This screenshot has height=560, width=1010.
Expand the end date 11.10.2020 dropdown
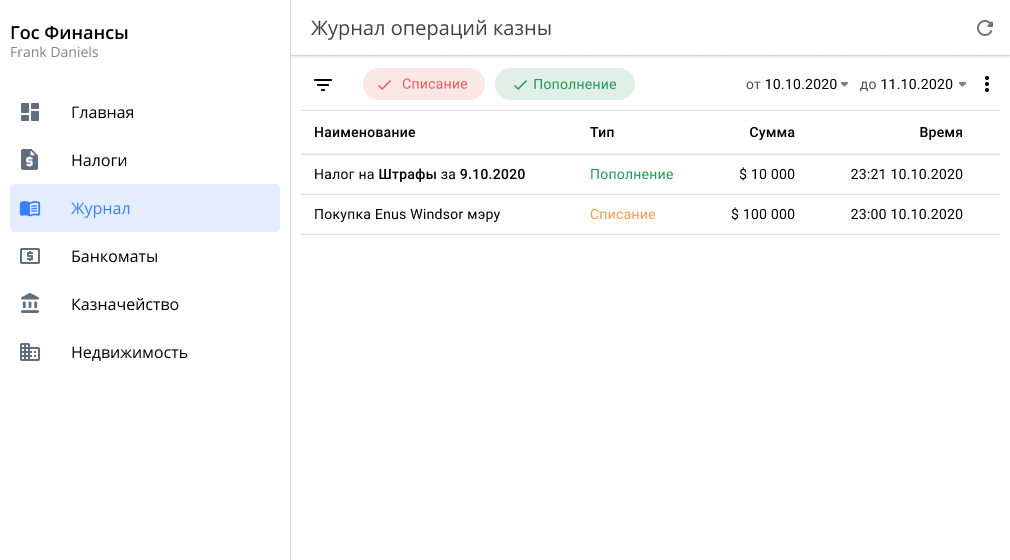[x=914, y=85]
